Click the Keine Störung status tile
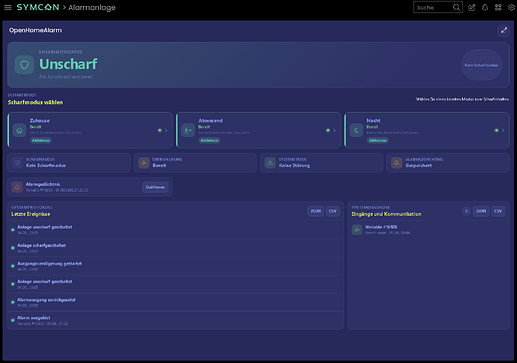517x363 pixels. click(x=321, y=163)
